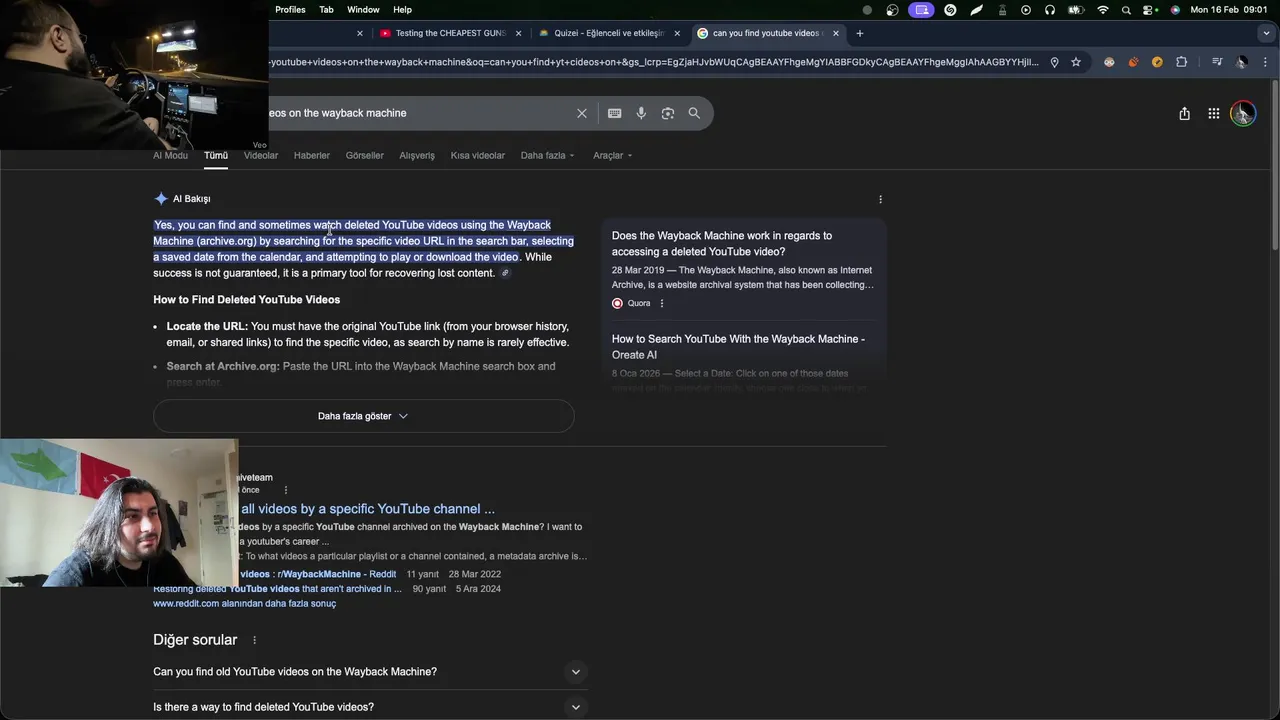This screenshot has width=1280, height=720.
Task: Select the 'Alışveriş' search filter
Action: (417, 156)
